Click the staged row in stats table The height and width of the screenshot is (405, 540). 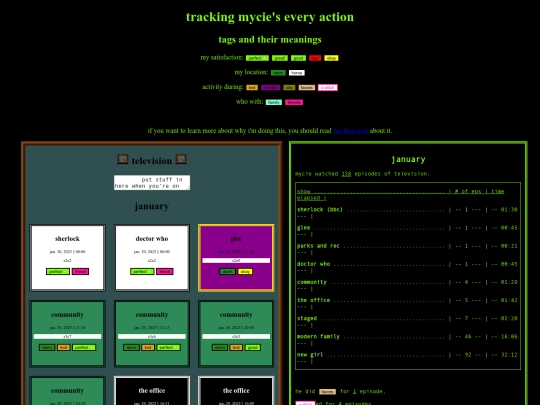[x=407, y=322]
